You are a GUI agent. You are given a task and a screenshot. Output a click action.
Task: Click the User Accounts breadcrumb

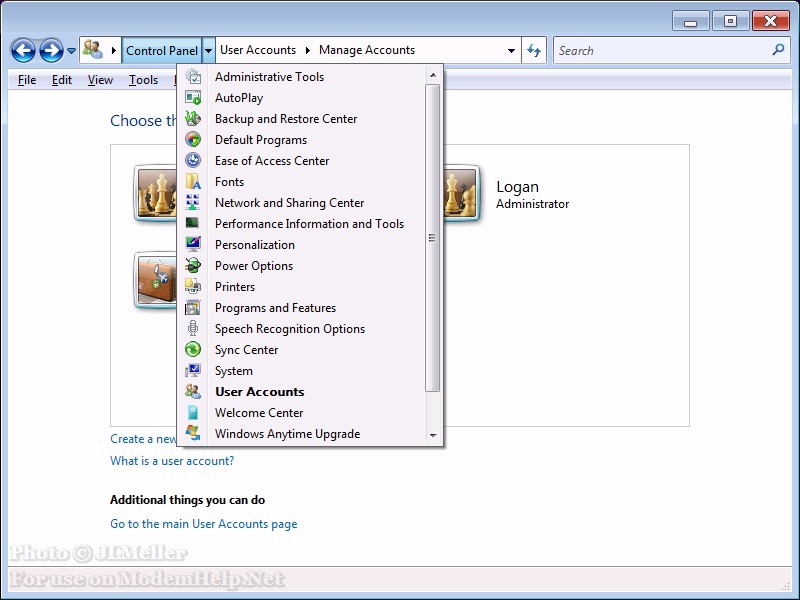click(258, 50)
